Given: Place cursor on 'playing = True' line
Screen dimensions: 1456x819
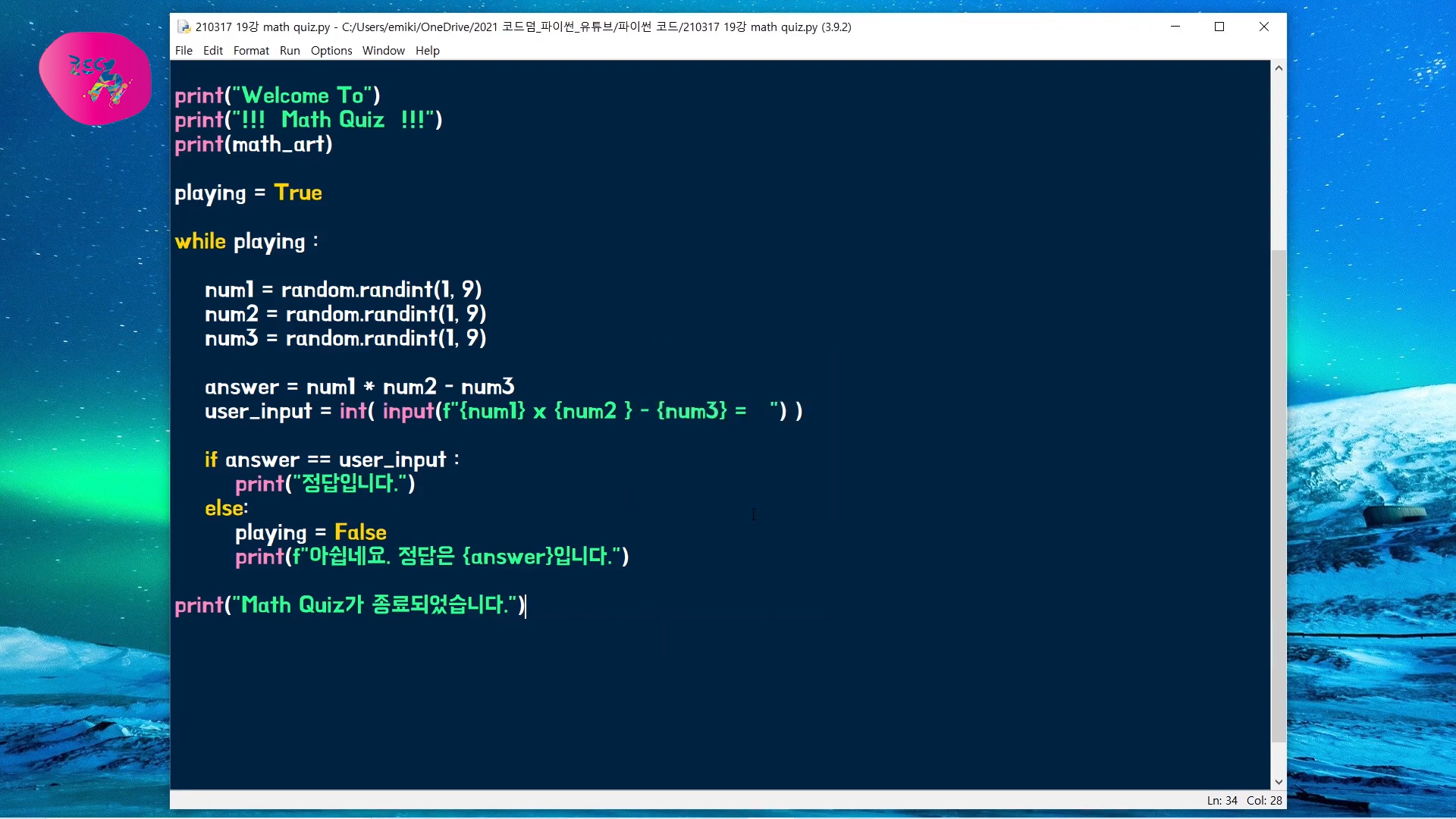Looking at the screenshot, I should [249, 193].
